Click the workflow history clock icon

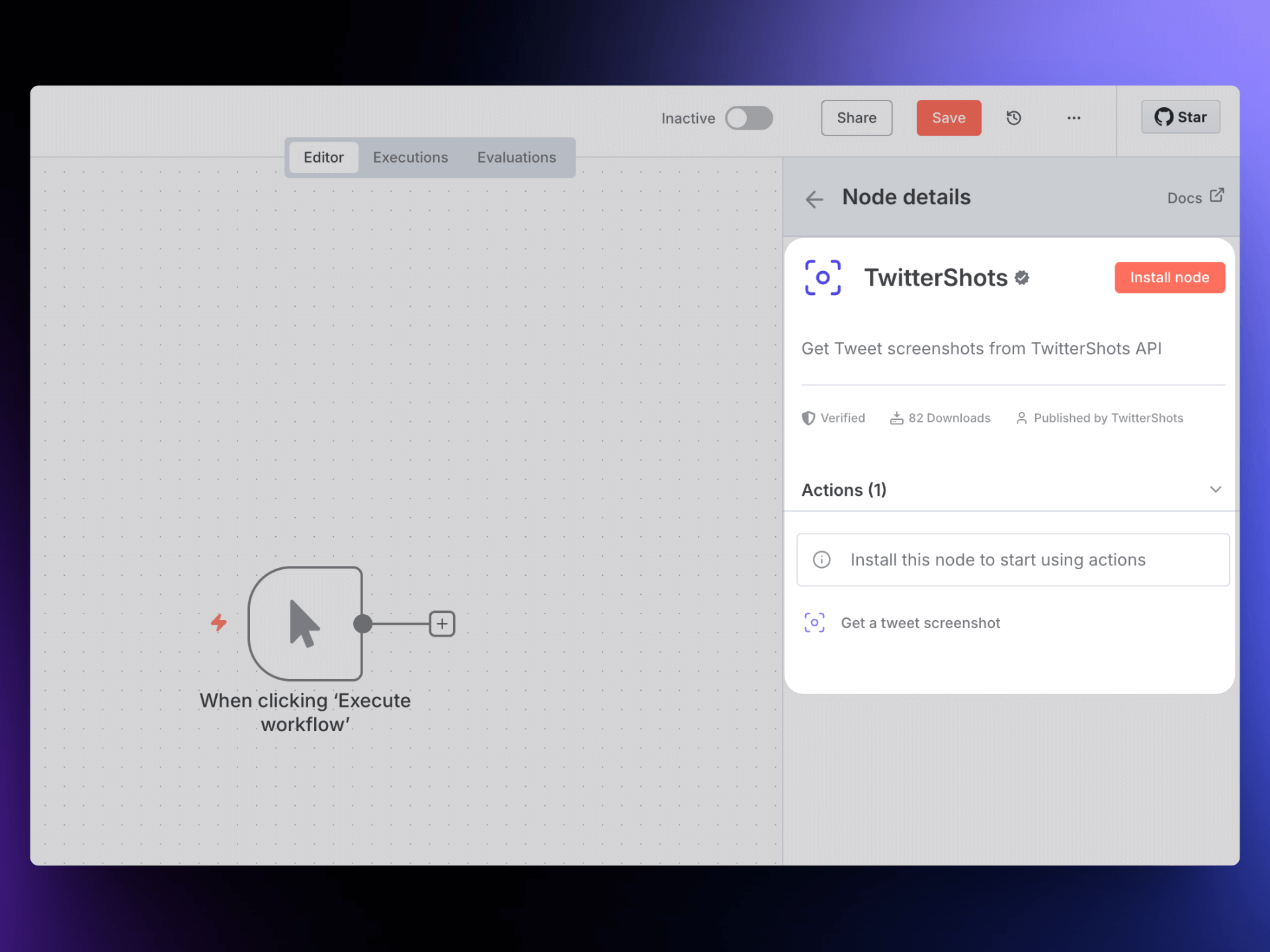pyautogui.click(x=1013, y=118)
